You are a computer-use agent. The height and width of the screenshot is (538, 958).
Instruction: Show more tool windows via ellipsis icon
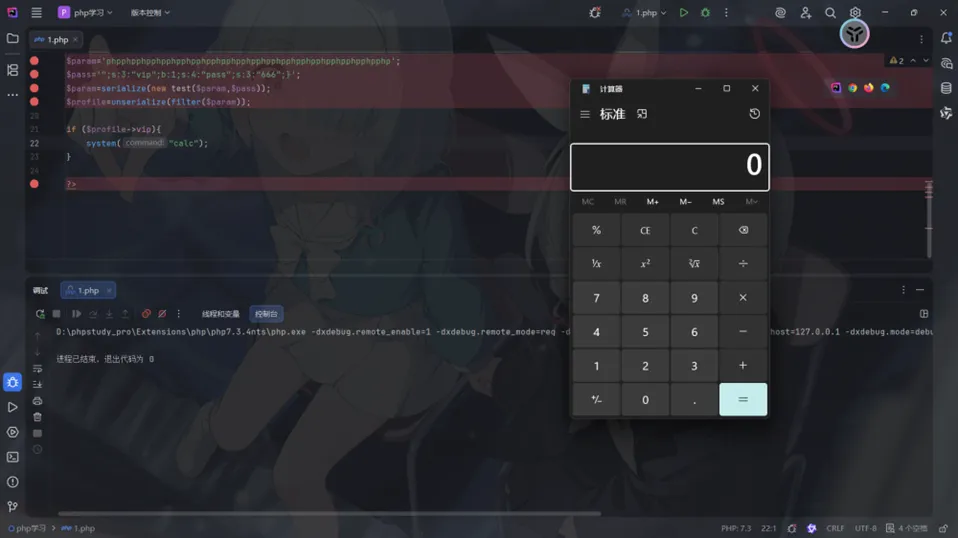point(12,95)
